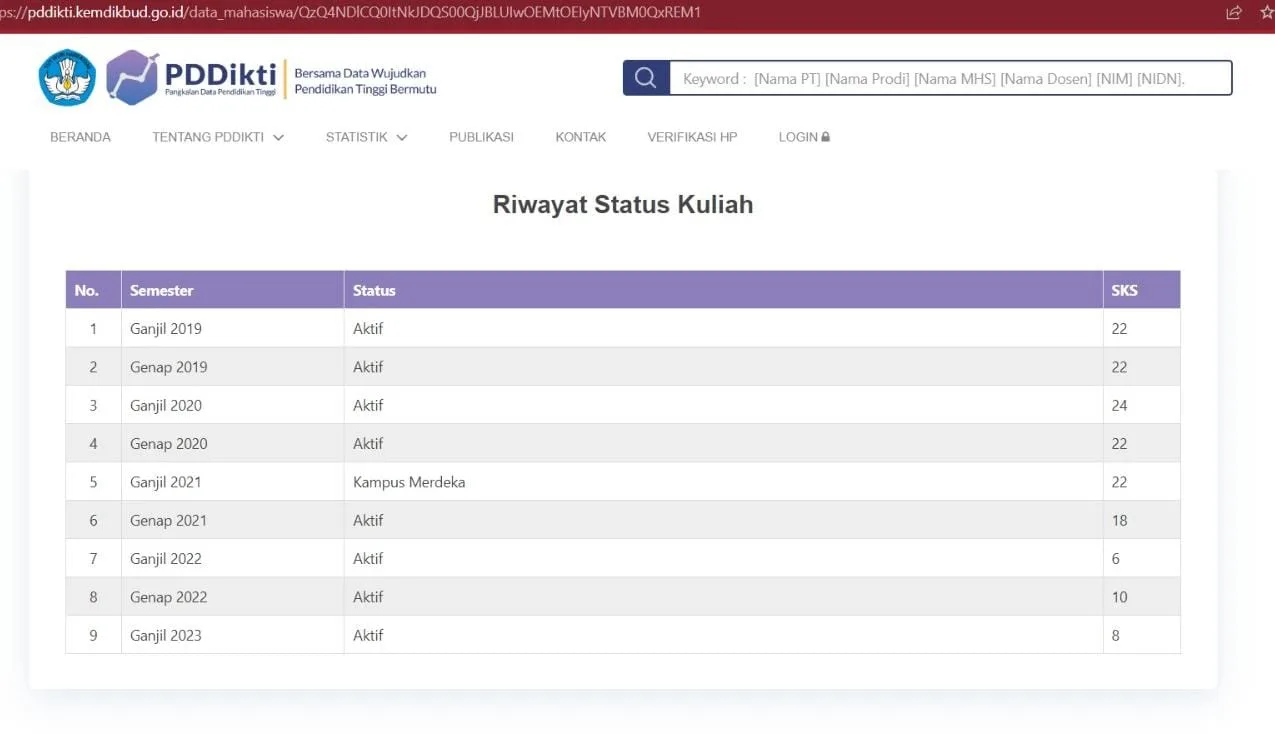1275x734 pixels.
Task: Click the Riwayat Status Kuliah heading
Action: [x=622, y=205]
